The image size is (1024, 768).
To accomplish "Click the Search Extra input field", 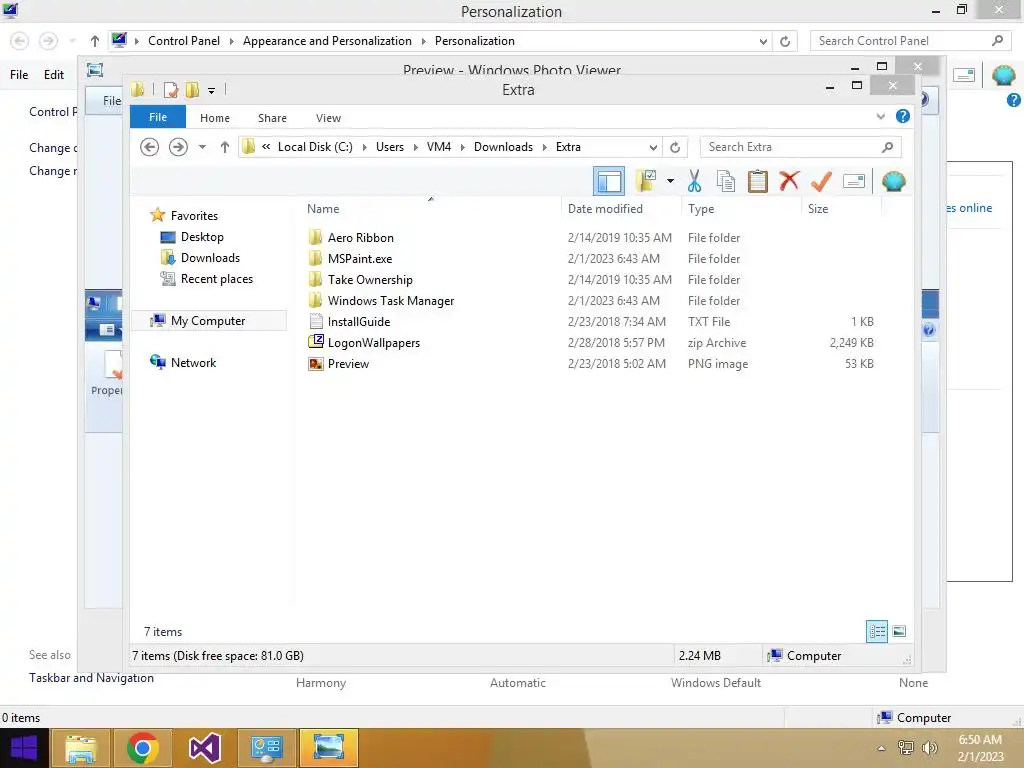I will pos(800,147).
